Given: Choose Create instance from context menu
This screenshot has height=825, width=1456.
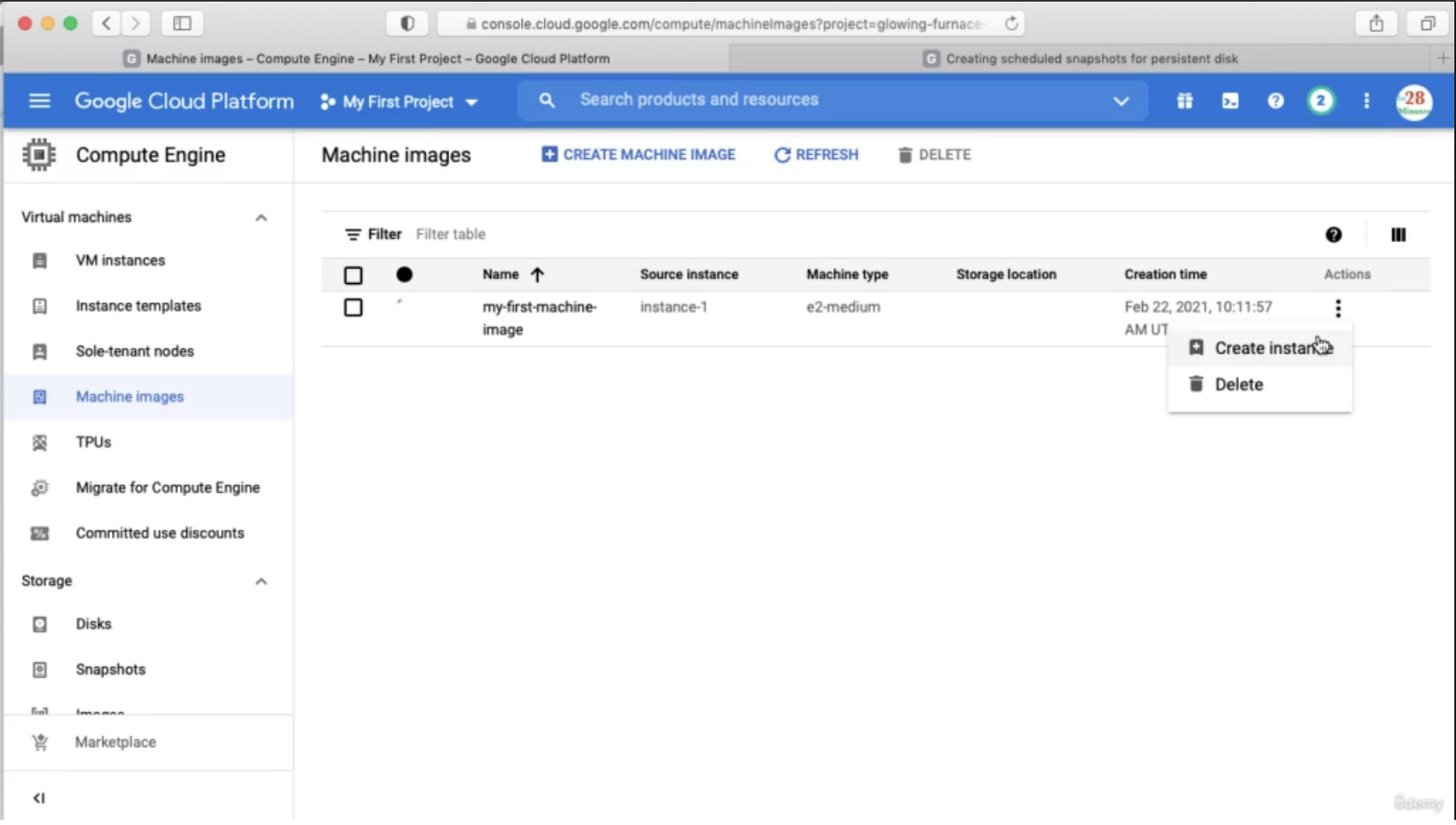Looking at the screenshot, I should click(x=1259, y=348).
